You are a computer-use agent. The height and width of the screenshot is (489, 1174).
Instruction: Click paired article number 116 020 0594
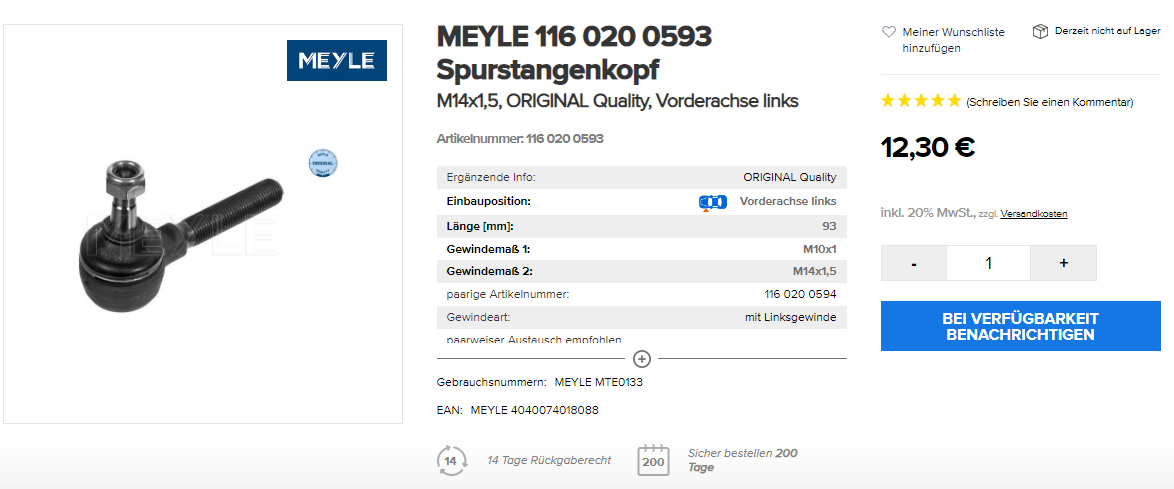(800, 294)
